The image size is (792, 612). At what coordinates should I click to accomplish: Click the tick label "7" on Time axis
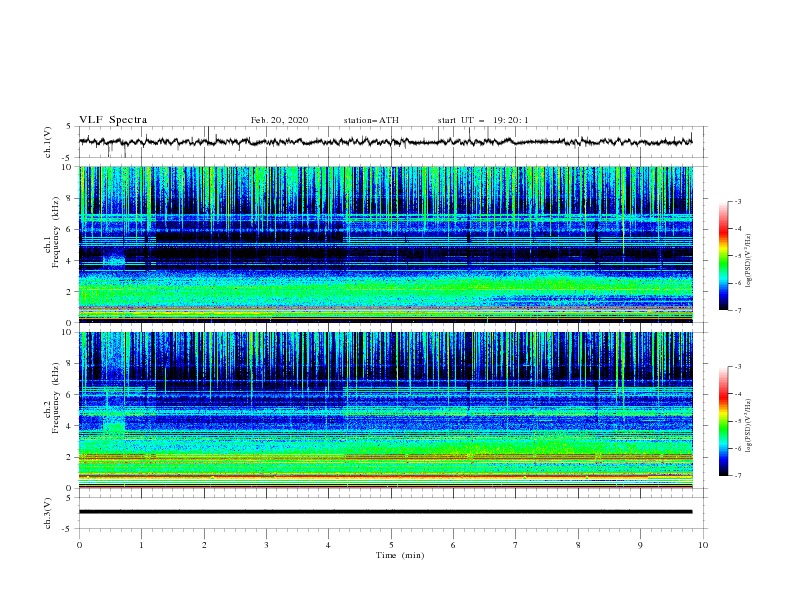pos(516,545)
